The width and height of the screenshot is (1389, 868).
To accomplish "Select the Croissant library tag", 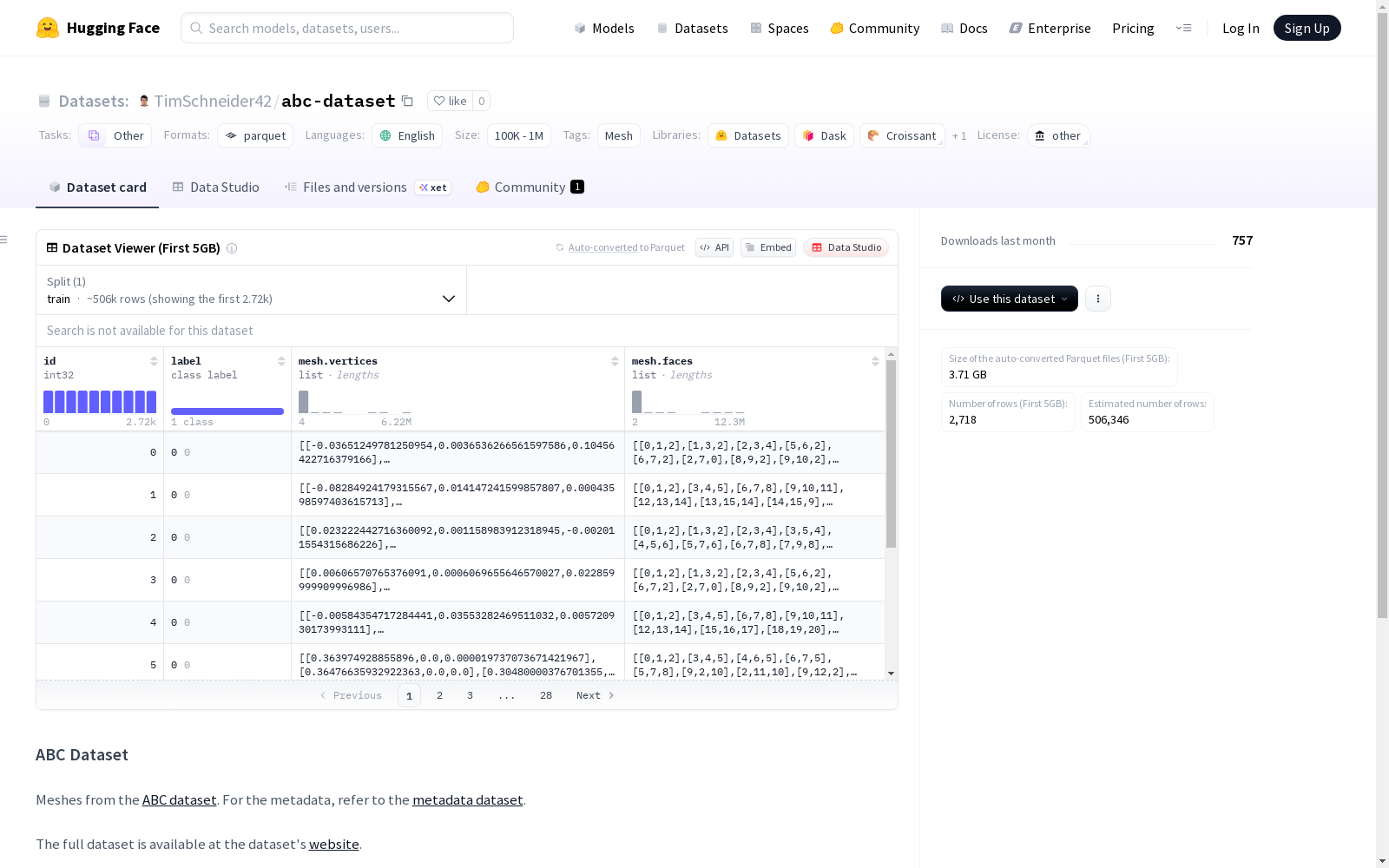I will [902, 135].
